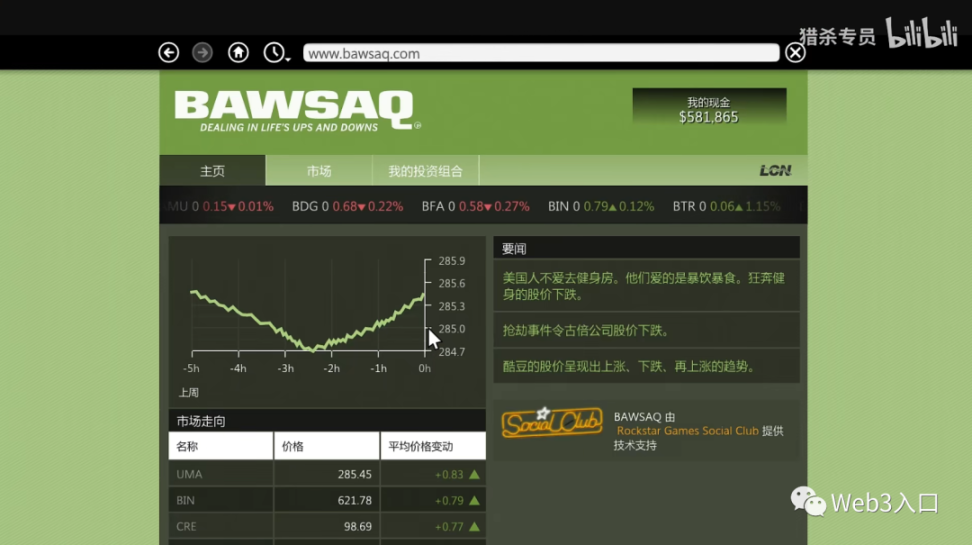Click the UMA price 285.45
This screenshot has height=545, width=972.
(355, 474)
